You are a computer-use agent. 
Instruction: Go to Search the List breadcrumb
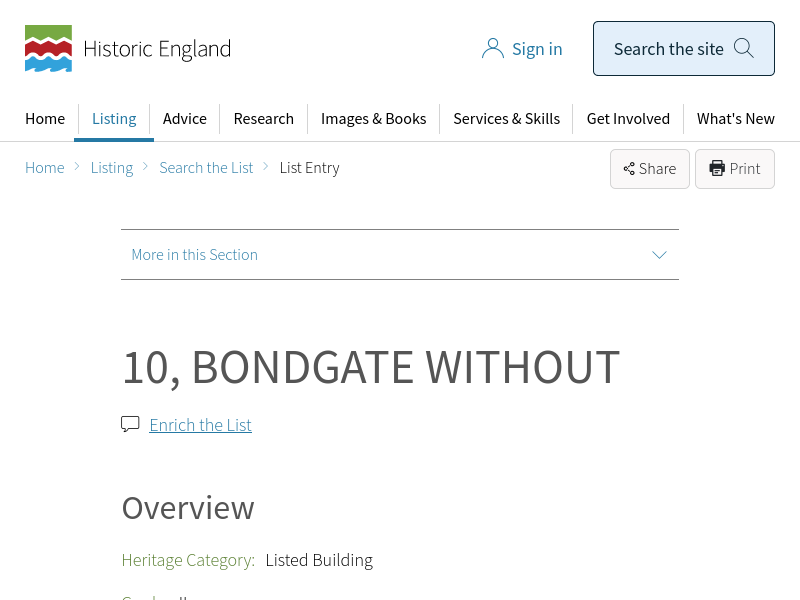click(x=206, y=168)
